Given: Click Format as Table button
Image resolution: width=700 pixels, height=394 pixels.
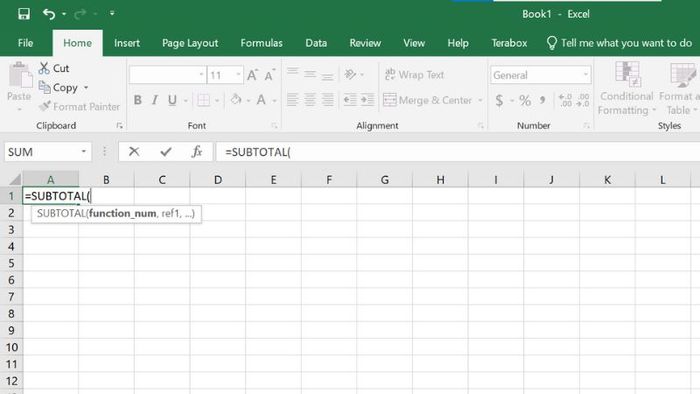Looking at the screenshot, I should [679, 88].
